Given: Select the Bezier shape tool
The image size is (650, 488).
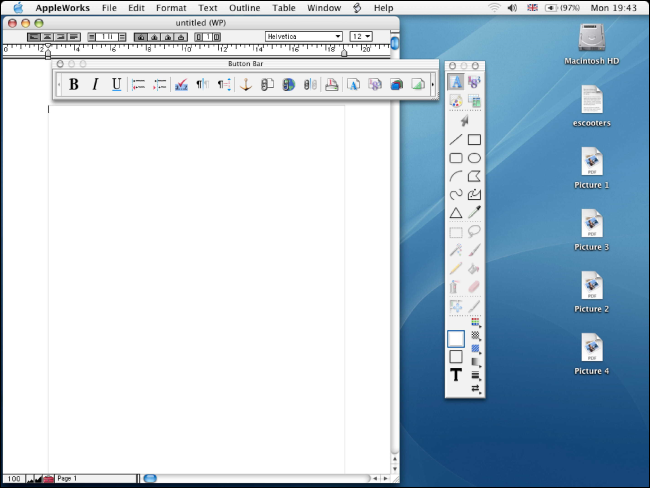Looking at the screenshot, I should (474, 194).
